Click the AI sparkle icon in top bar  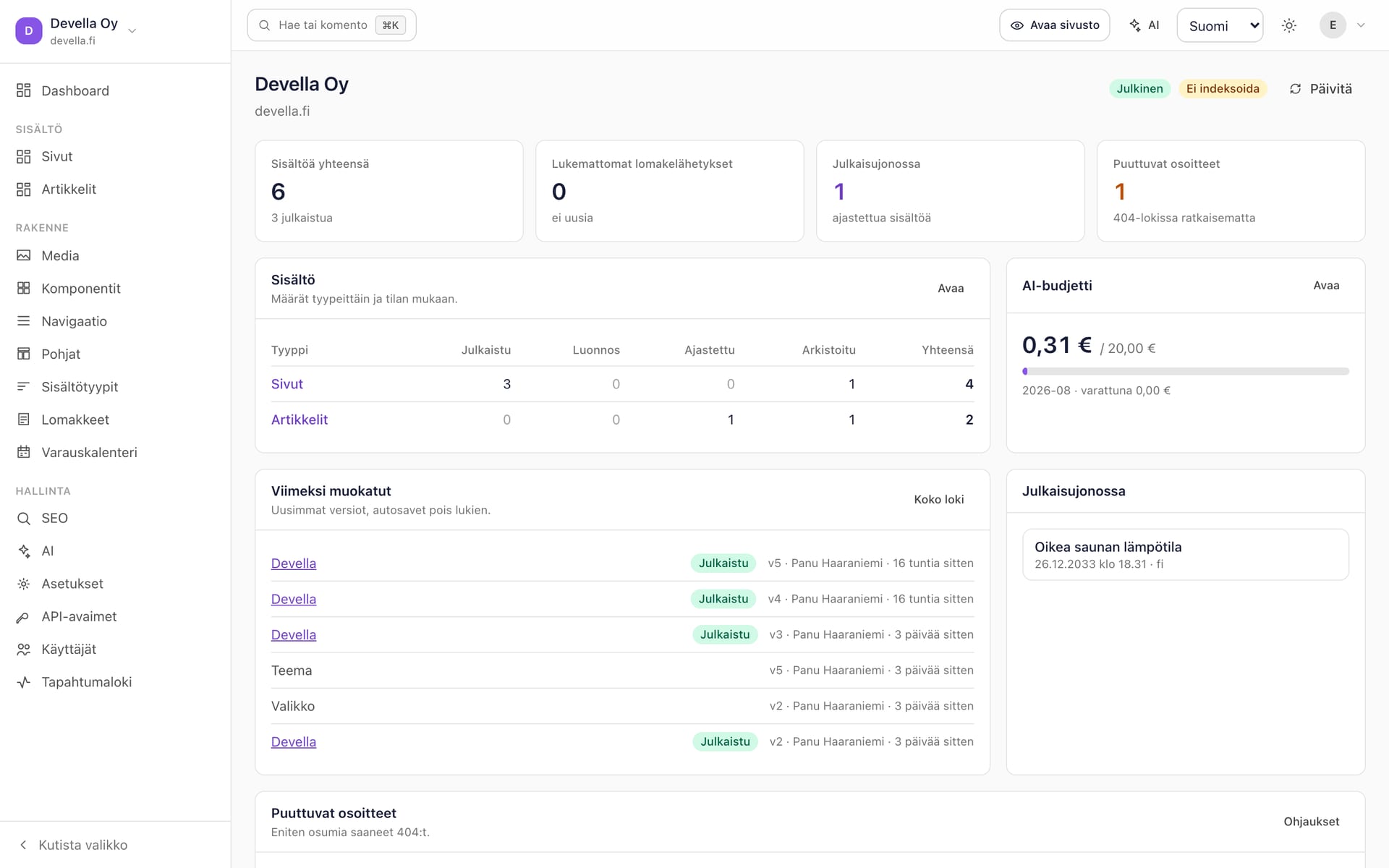(x=1135, y=25)
